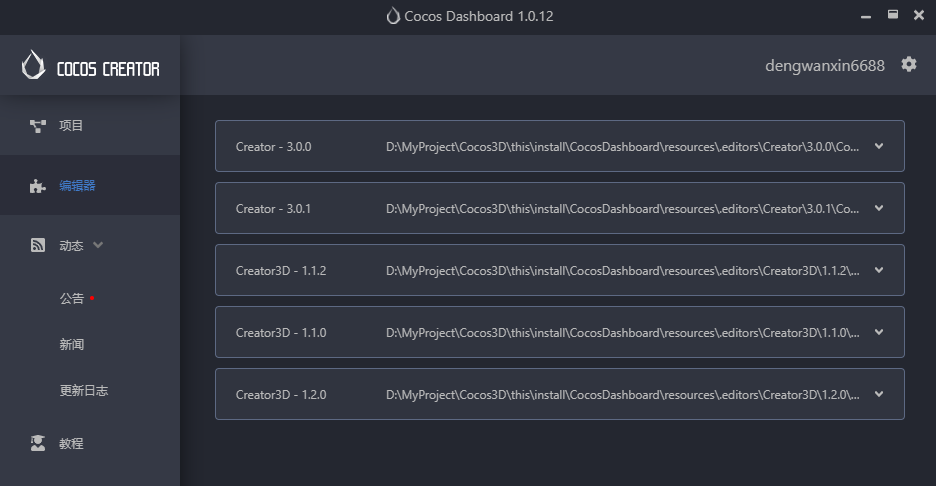Click the news feed RSS icon

pyautogui.click(x=38, y=245)
